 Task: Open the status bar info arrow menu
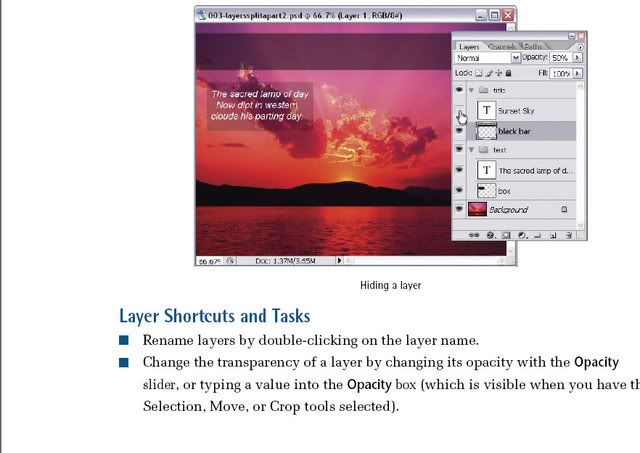click(x=339, y=260)
